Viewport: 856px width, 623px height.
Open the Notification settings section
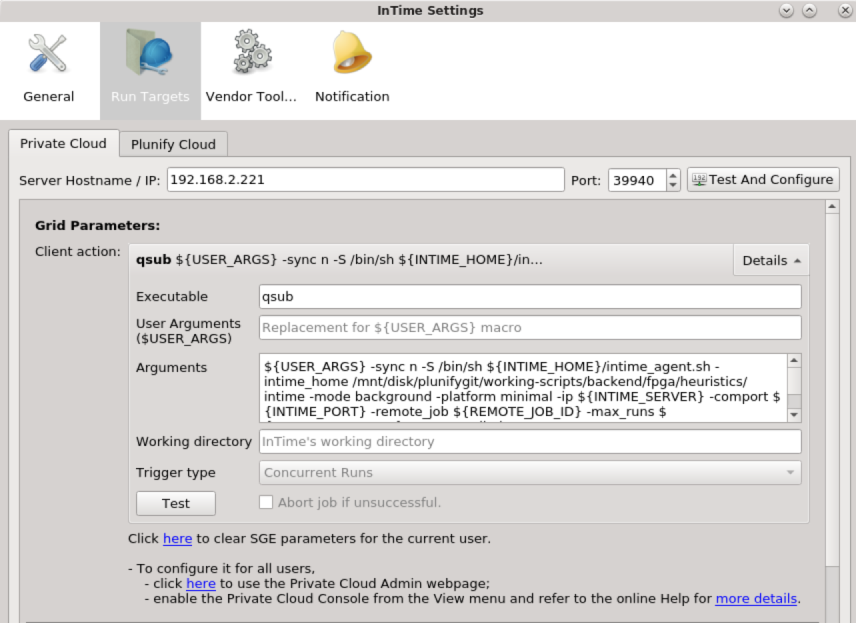point(352,70)
